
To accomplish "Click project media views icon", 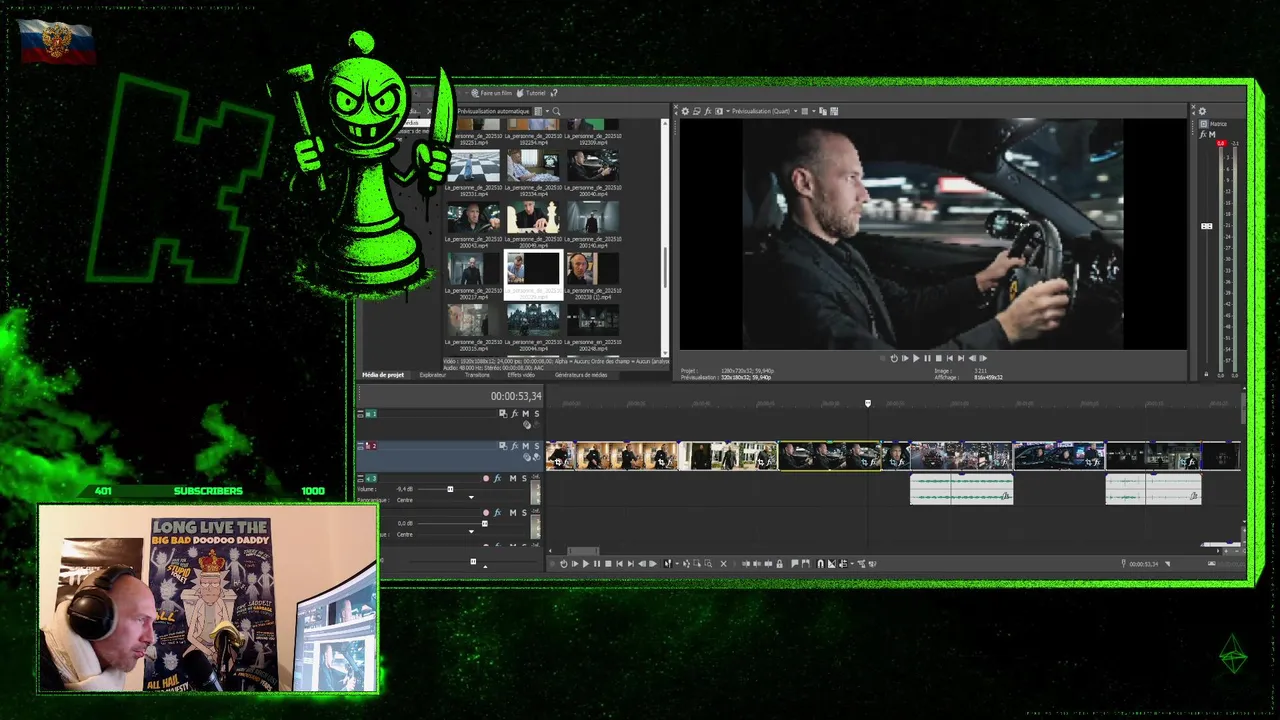I will pos(538,111).
